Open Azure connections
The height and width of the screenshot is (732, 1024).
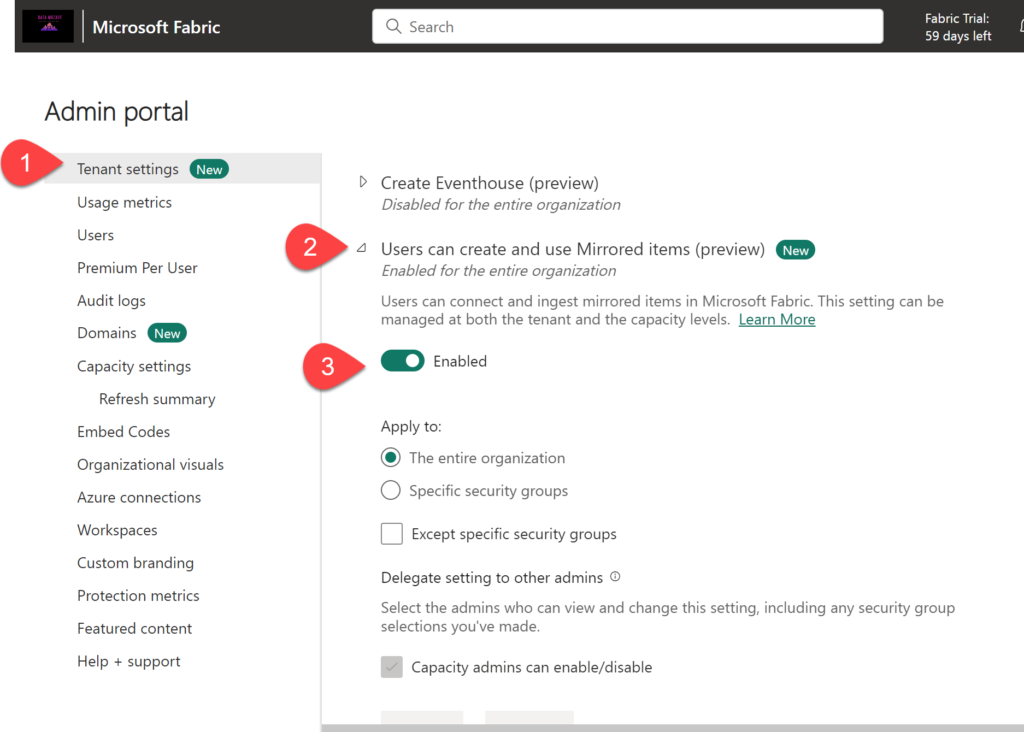pyautogui.click(x=139, y=497)
